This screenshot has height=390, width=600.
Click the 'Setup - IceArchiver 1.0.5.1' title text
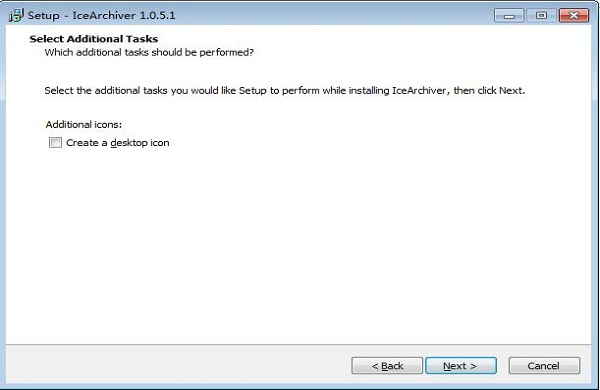tap(101, 15)
